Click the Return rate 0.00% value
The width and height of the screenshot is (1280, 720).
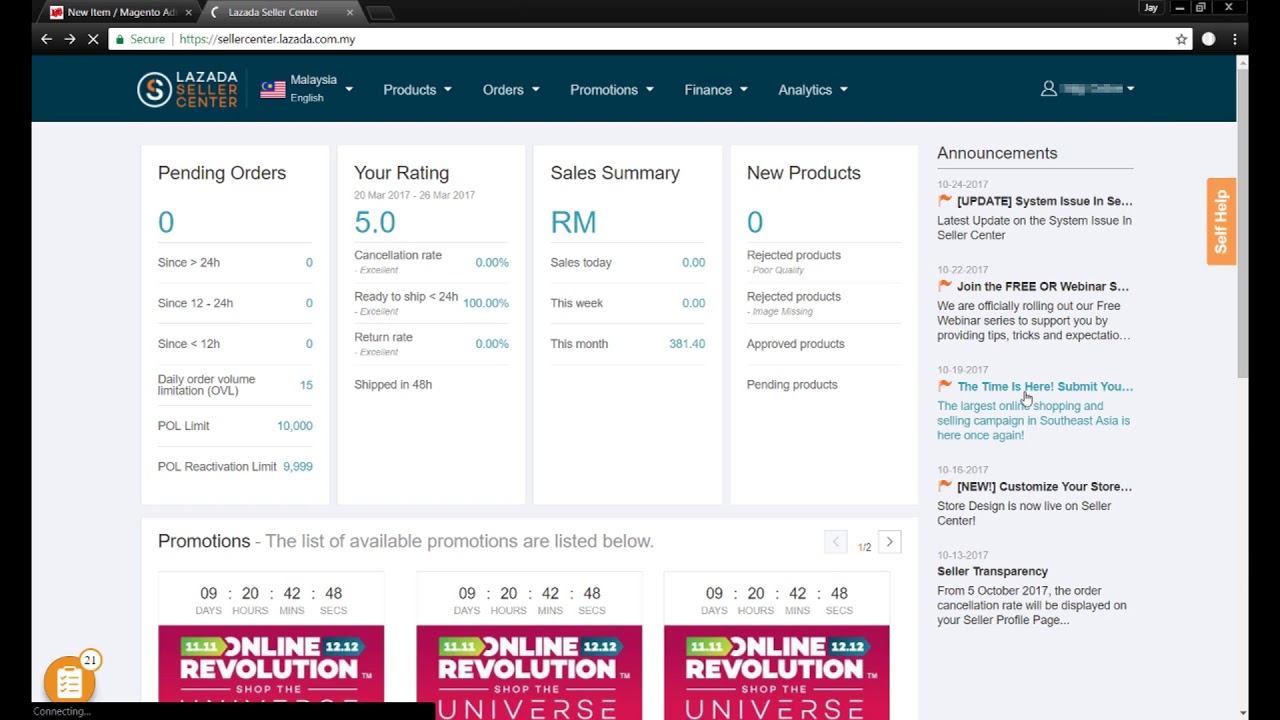[x=492, y=344]
